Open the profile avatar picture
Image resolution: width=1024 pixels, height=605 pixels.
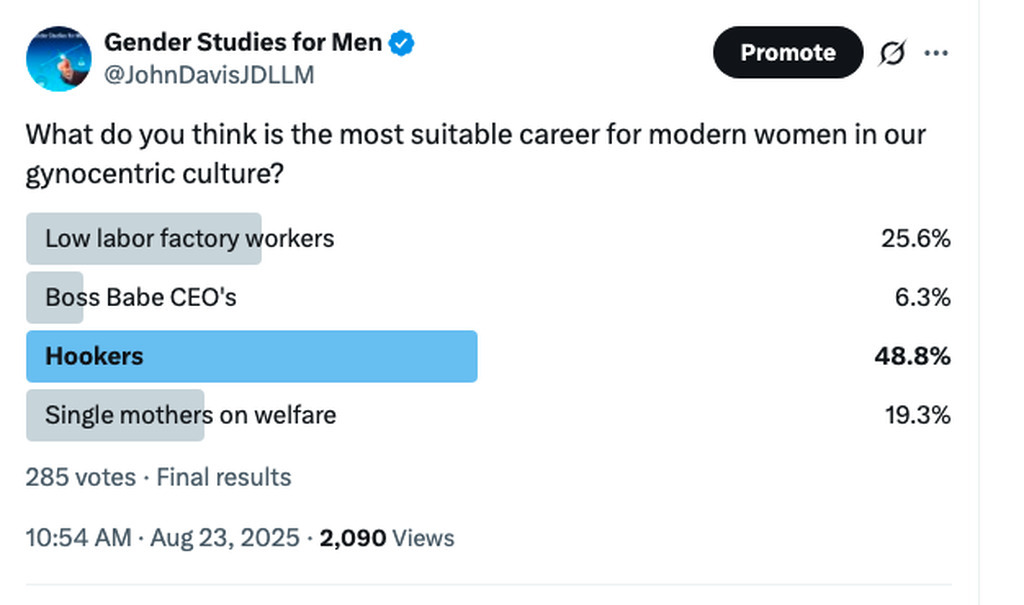pos(58,59)
